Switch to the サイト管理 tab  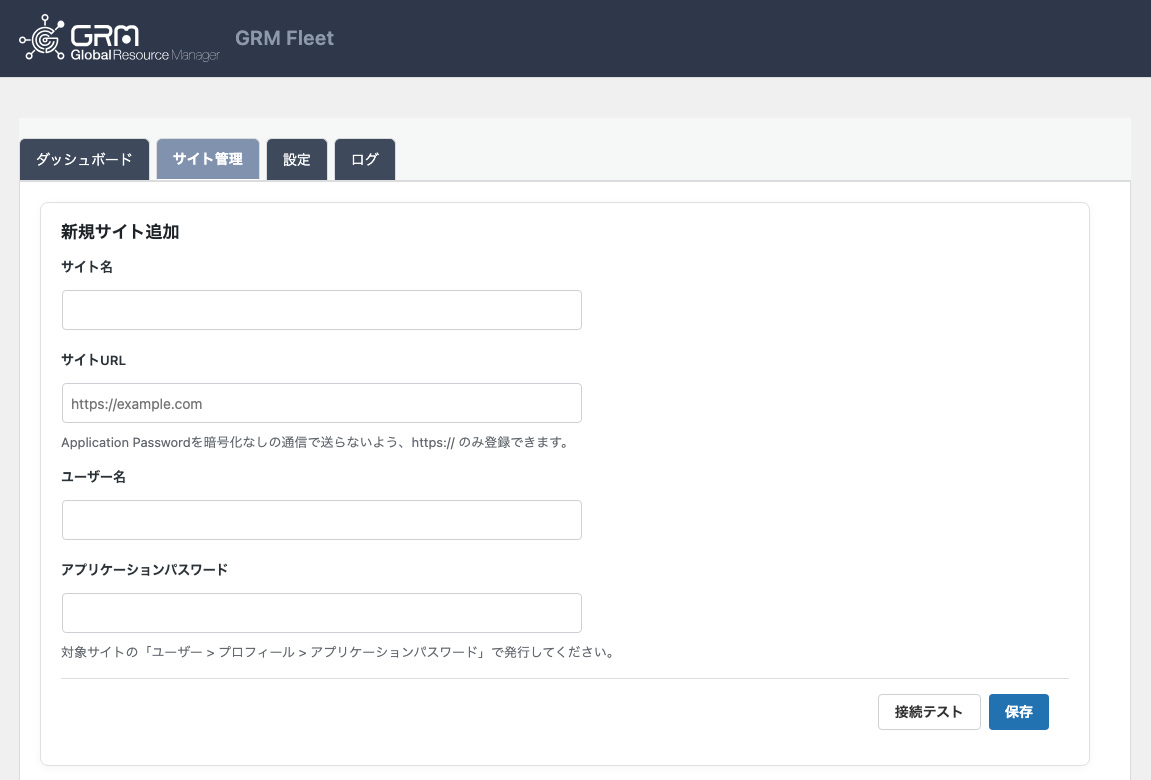pos(208,158)
